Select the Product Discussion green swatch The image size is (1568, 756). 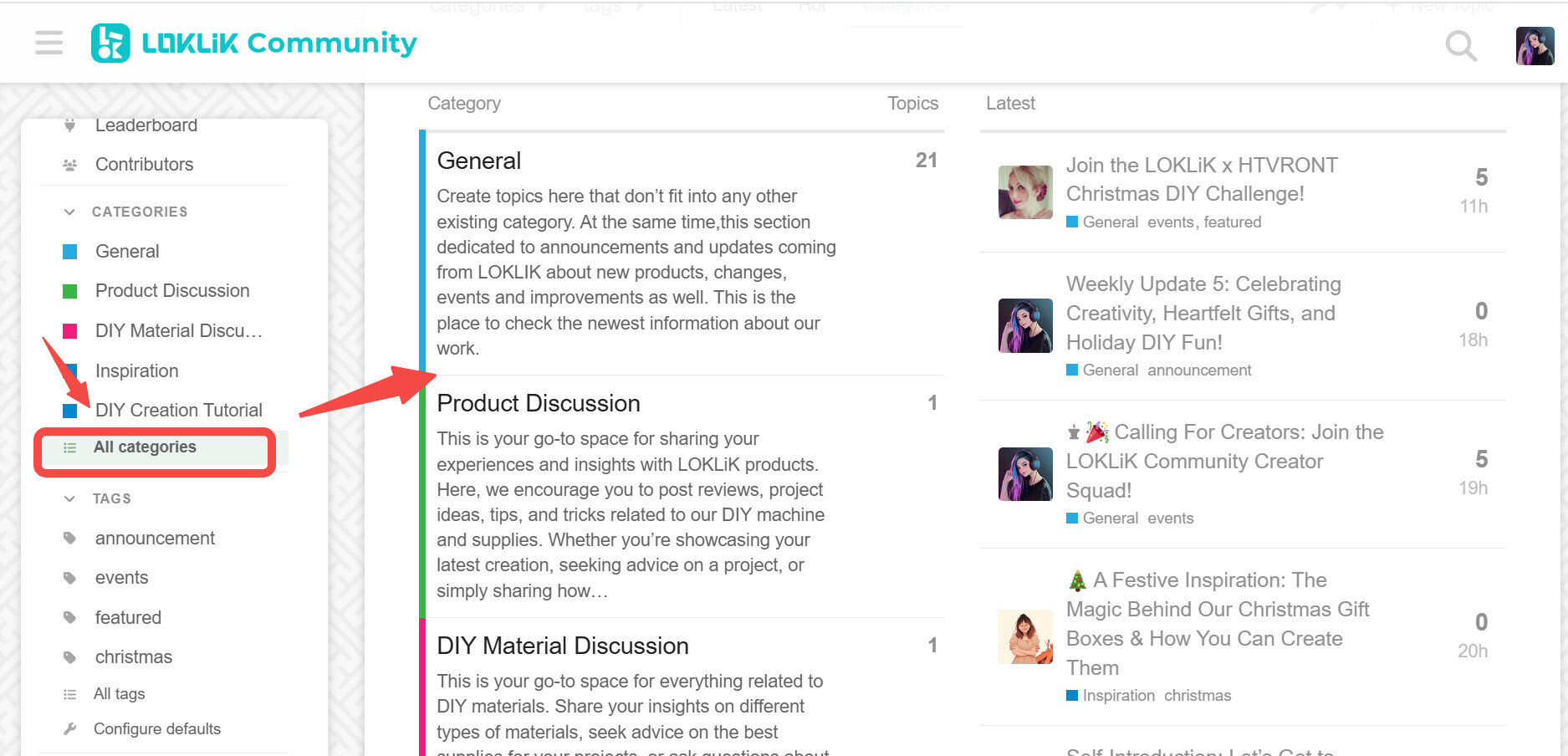[x=70, y=291]
